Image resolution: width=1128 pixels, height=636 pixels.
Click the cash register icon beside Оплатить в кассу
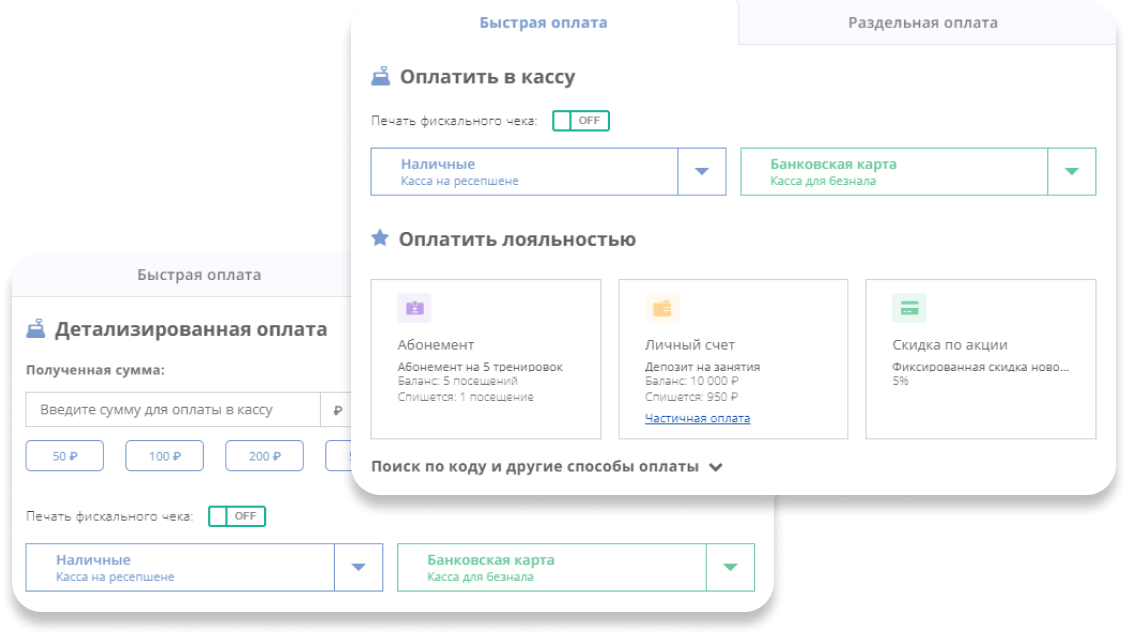[381, 76]
